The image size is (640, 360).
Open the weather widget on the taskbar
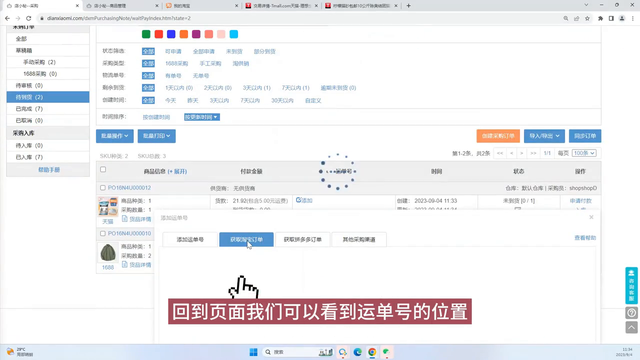(20, 352)
